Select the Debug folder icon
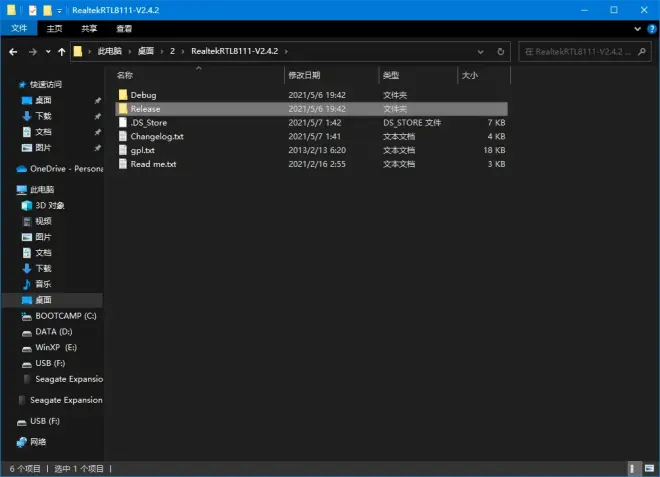The width and height of the screenshot is (660, 477). point(122,95)
